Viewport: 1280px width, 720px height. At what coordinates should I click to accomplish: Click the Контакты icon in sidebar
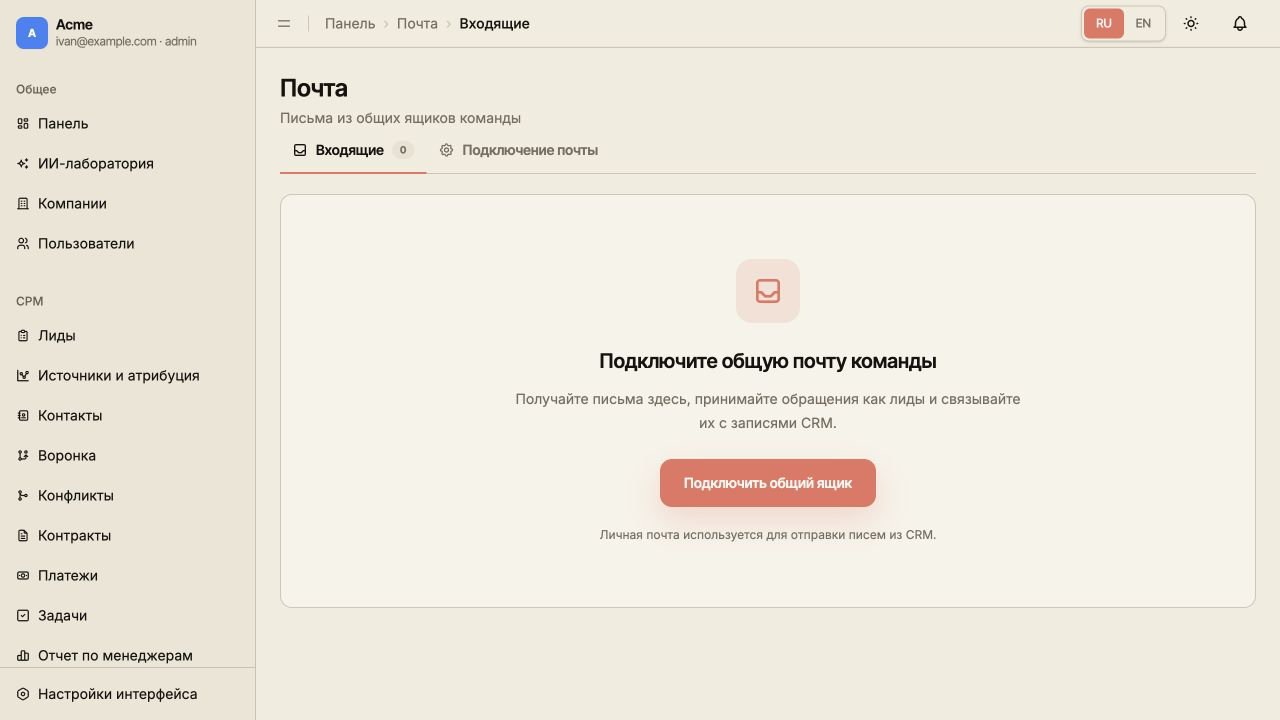click(23, 416)
